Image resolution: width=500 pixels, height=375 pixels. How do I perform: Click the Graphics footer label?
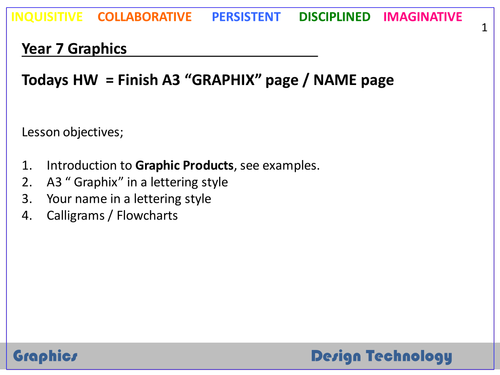coord(45,356)
